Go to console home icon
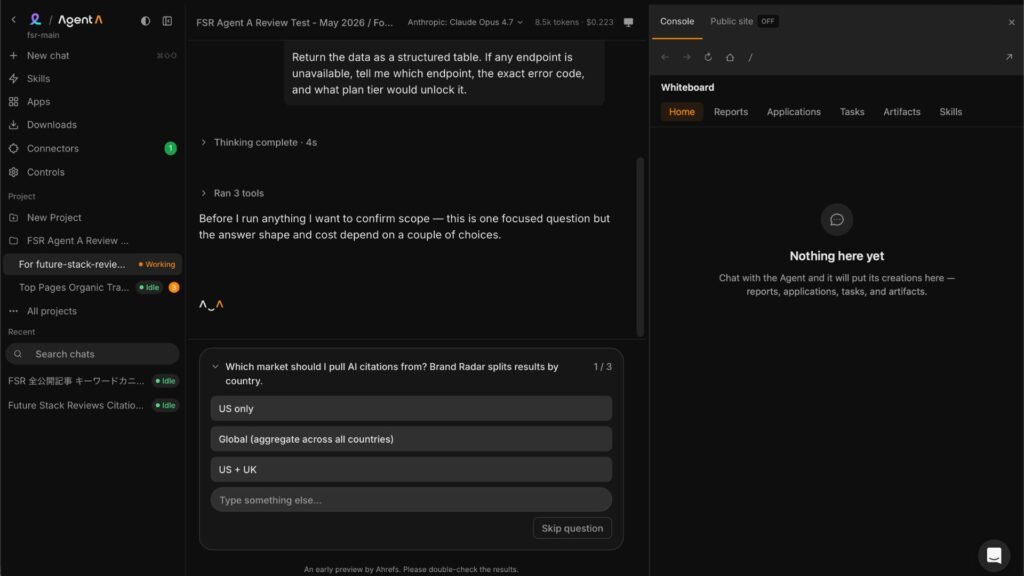The width and height of the screenshot is (1024, 576). pos(729,57)
